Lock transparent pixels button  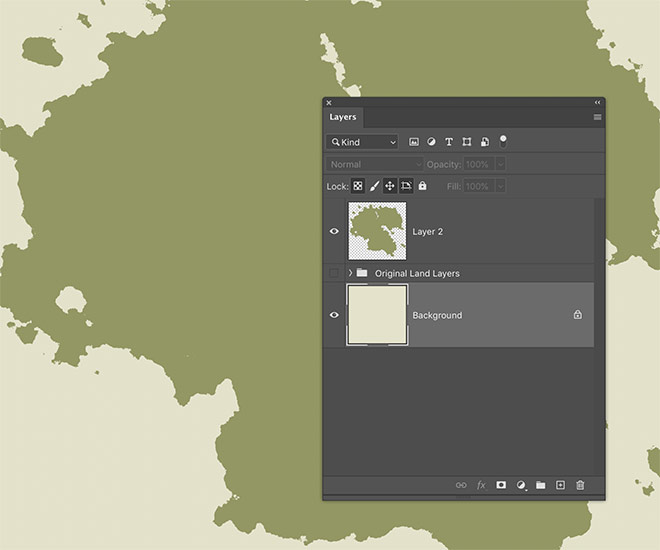(x=357, y=186)
